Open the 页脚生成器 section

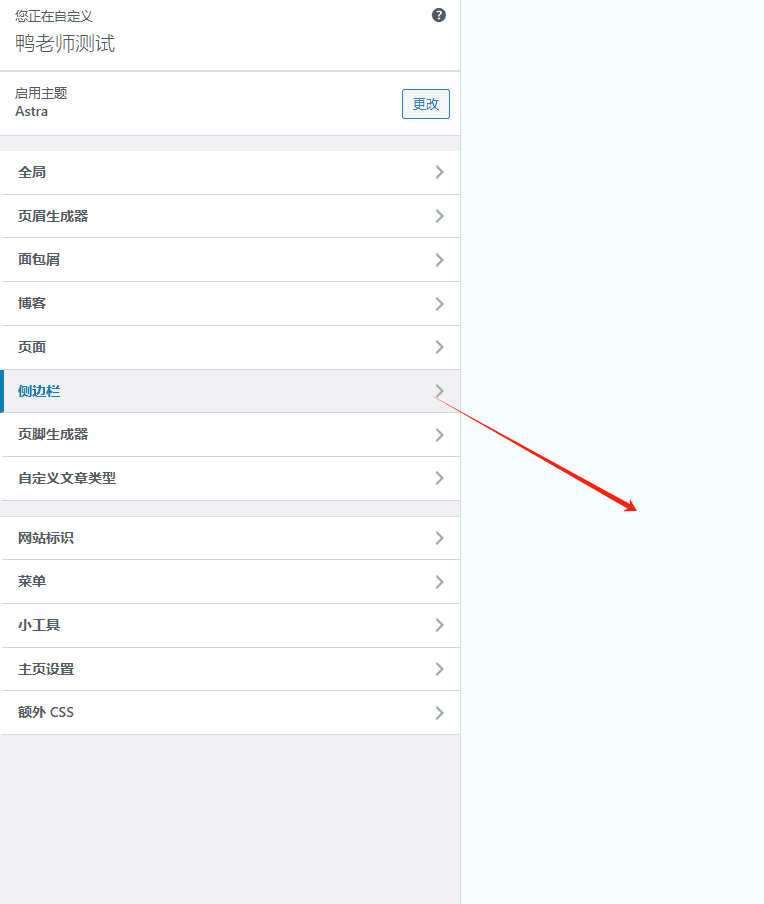point(230,435)
